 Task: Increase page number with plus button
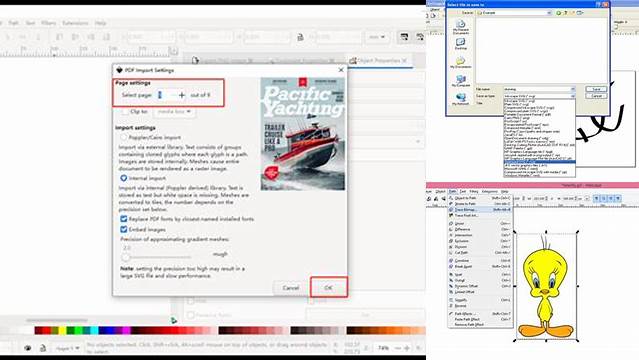click(182, 95)
